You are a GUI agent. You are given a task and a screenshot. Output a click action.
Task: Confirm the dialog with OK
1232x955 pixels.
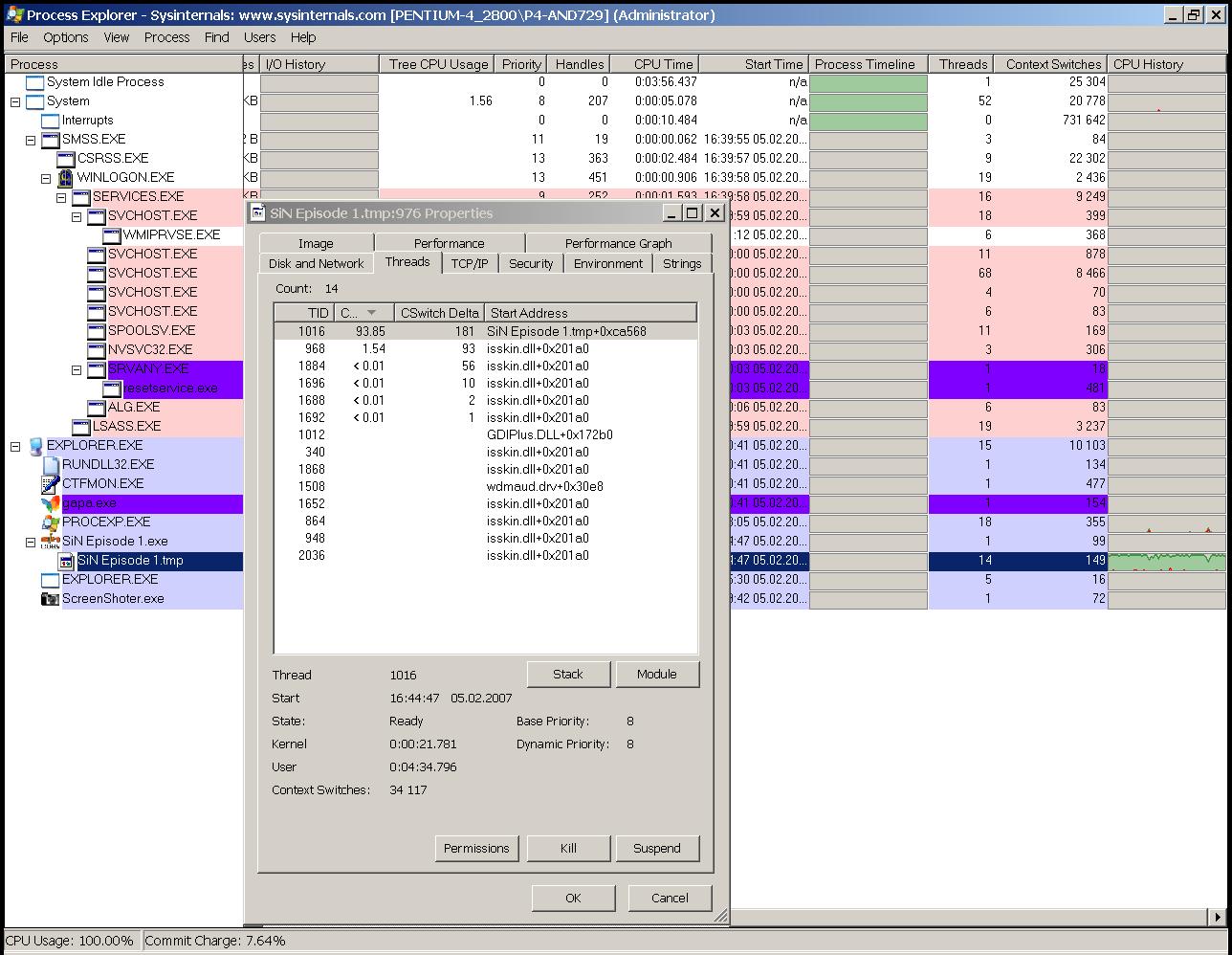click(573, 898)
